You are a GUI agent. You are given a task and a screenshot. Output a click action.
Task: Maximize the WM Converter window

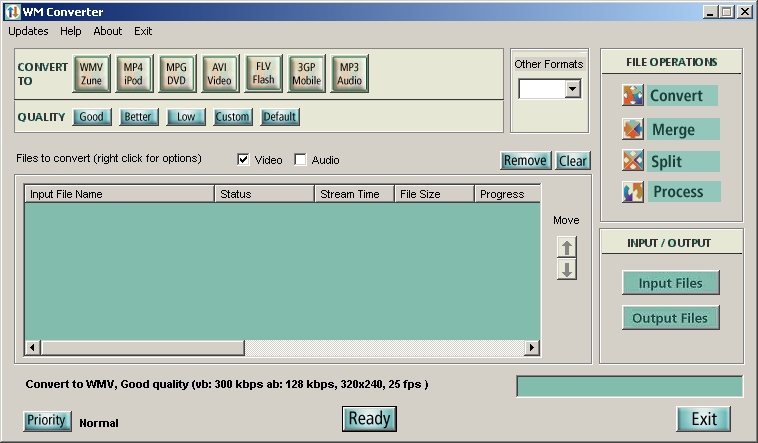727,12
